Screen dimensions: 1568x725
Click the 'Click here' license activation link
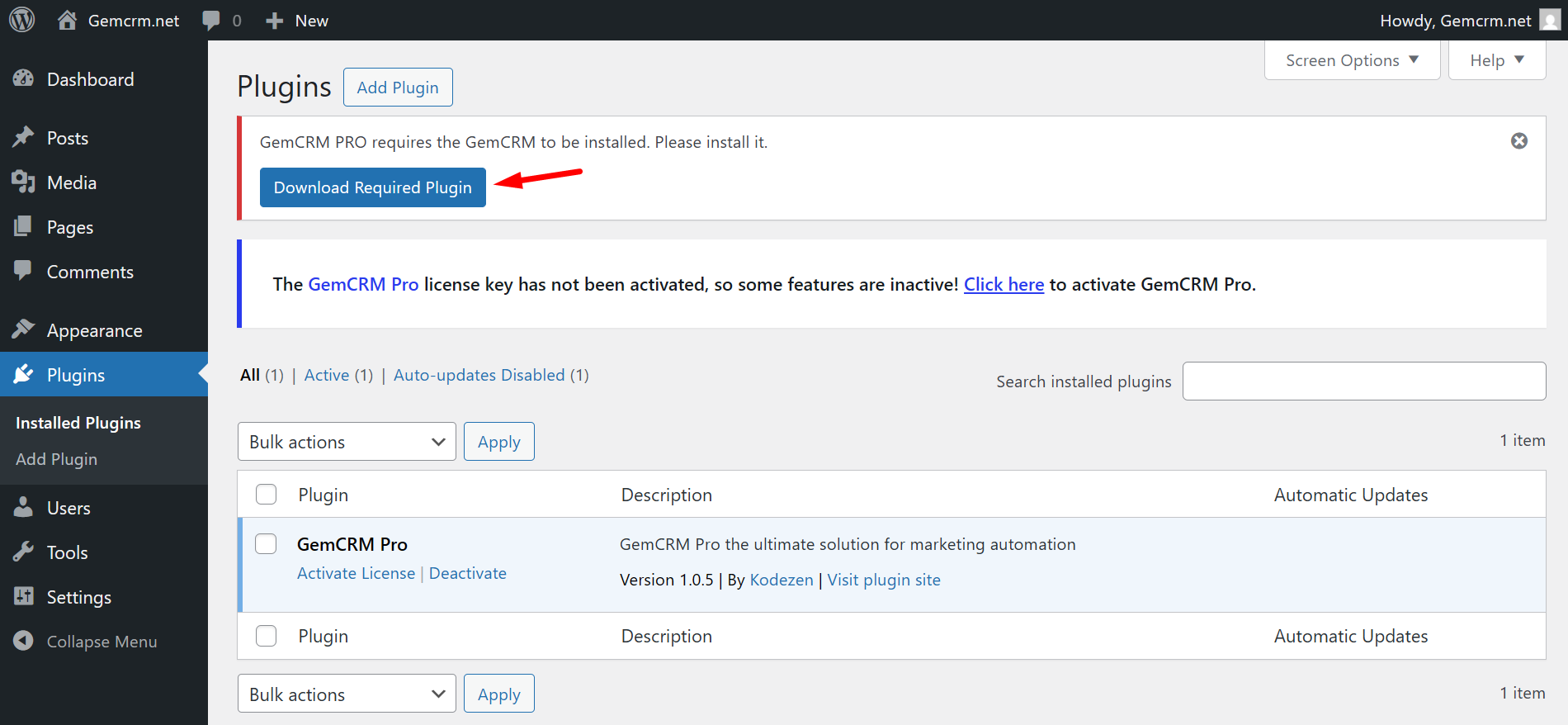[1004, 284]
